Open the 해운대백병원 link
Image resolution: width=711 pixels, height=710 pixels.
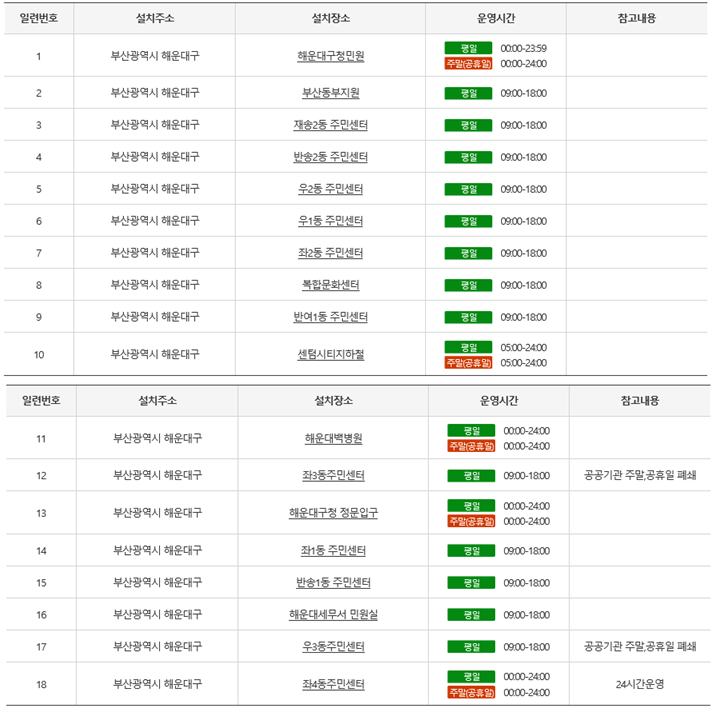[x=333, y=438]
